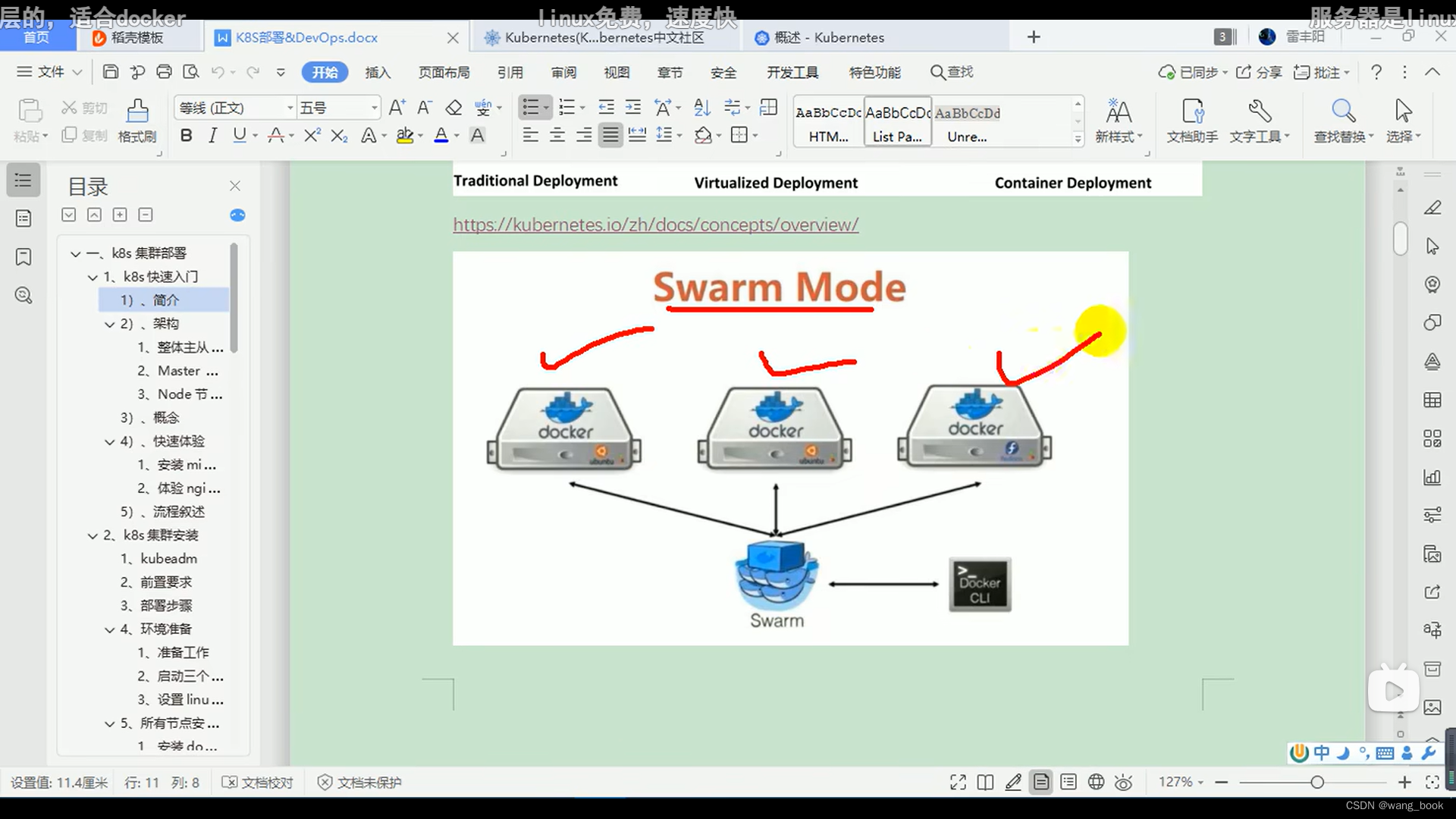Click the text highlight color swatch
The image size is (1456, 819).
405,136
